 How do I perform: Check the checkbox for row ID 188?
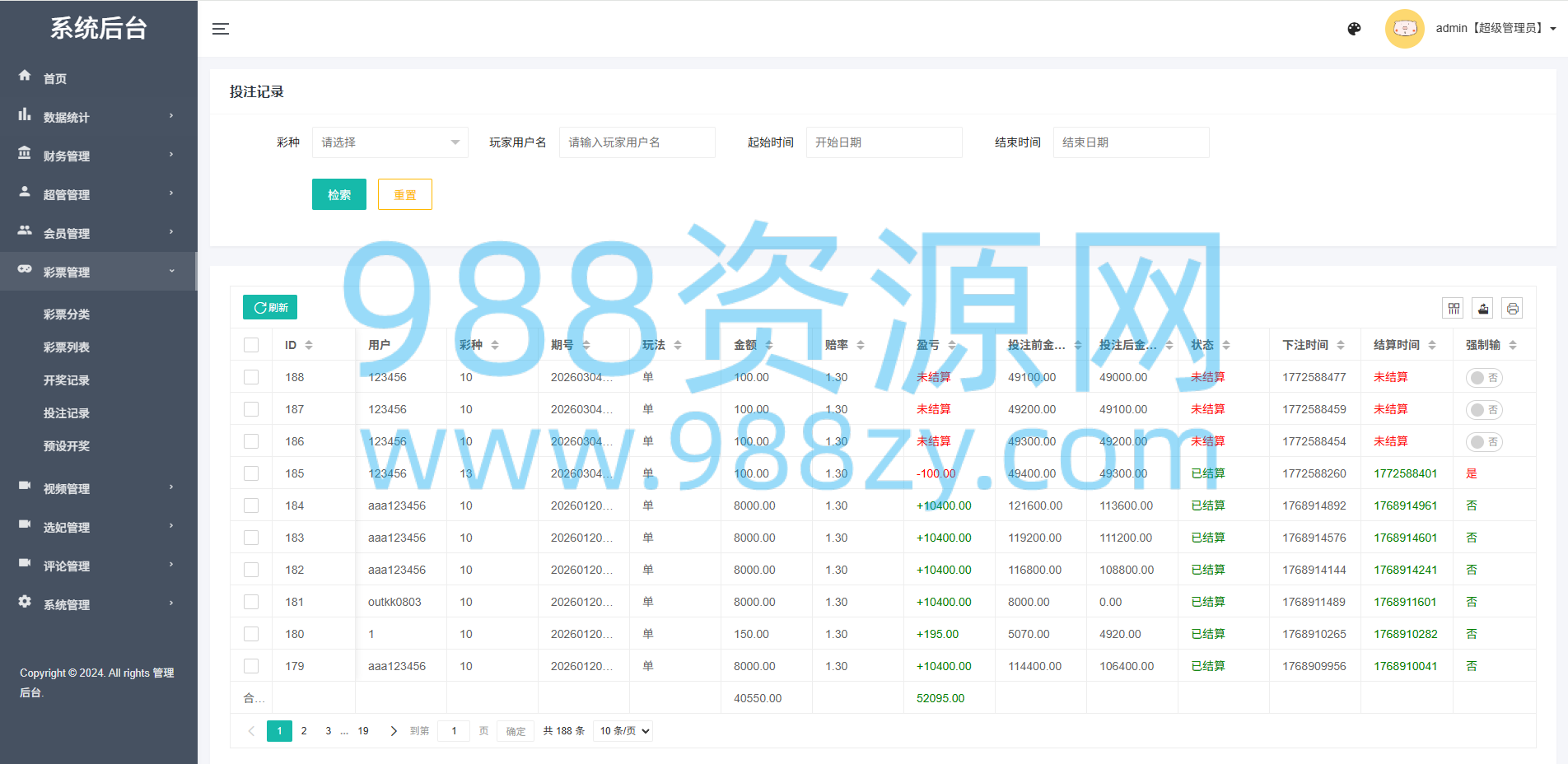pos(251,377)
